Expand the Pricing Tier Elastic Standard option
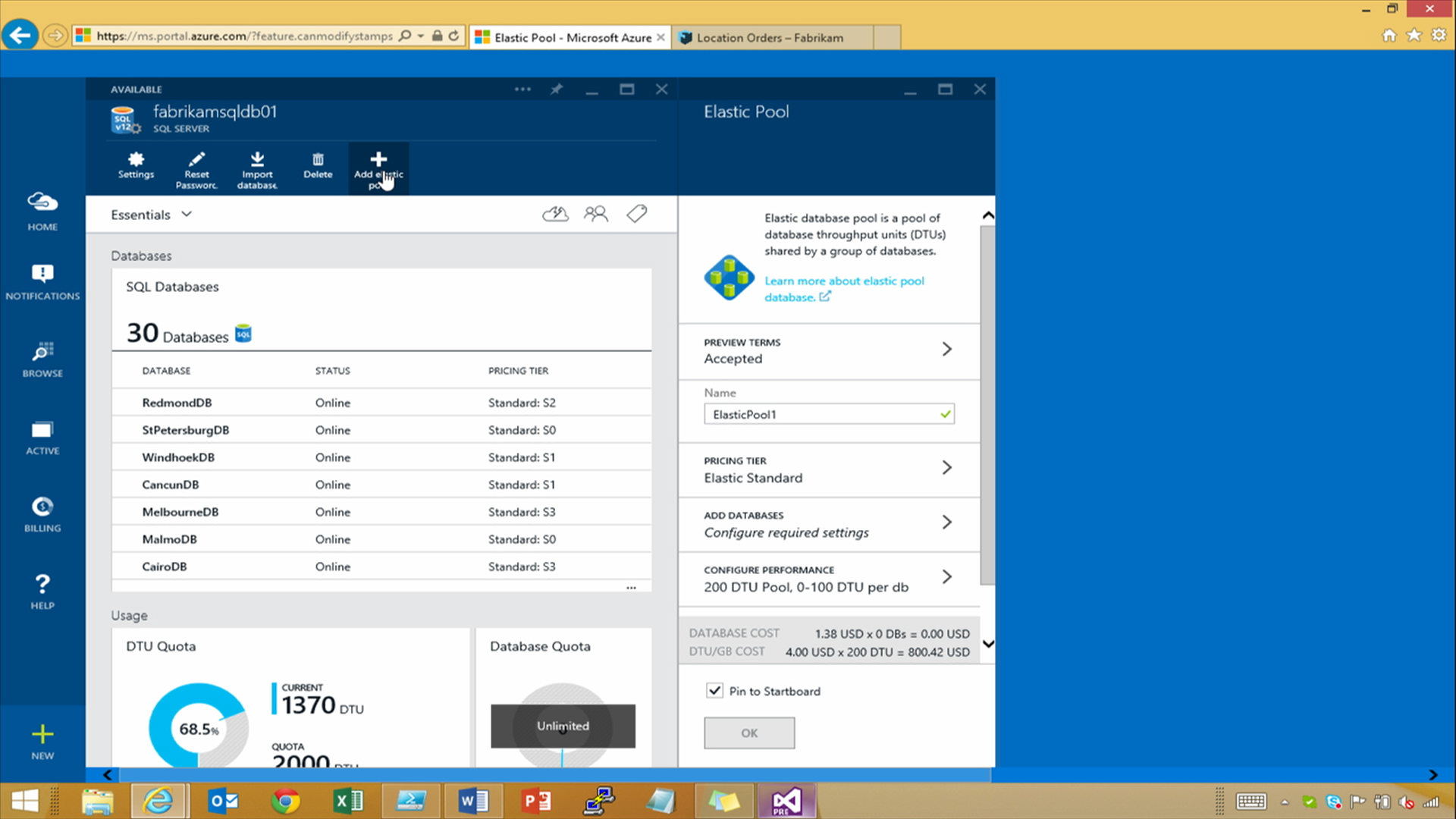 [x=946, y=468]
